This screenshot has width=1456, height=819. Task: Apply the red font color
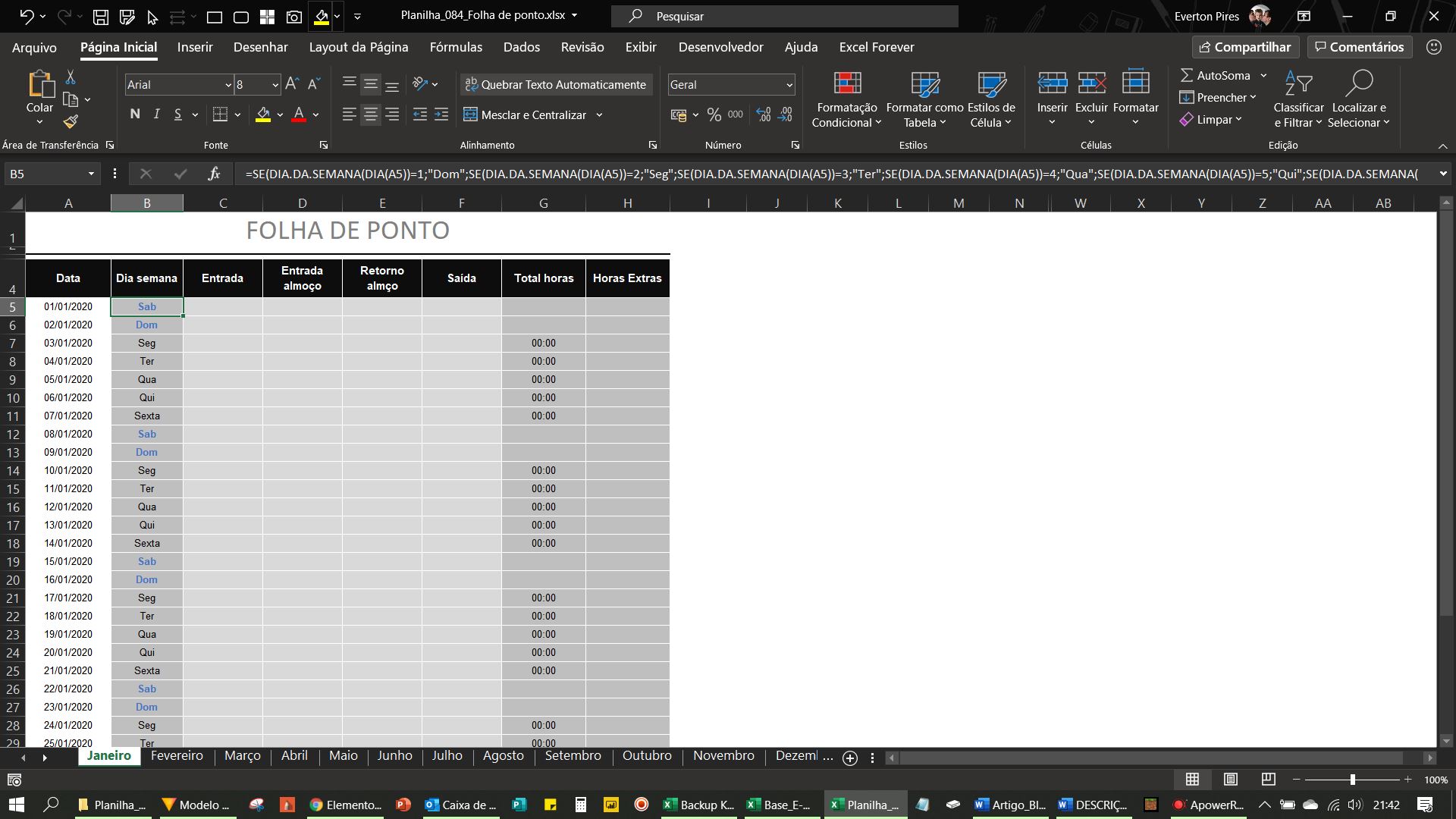click(x=299, y=115)
